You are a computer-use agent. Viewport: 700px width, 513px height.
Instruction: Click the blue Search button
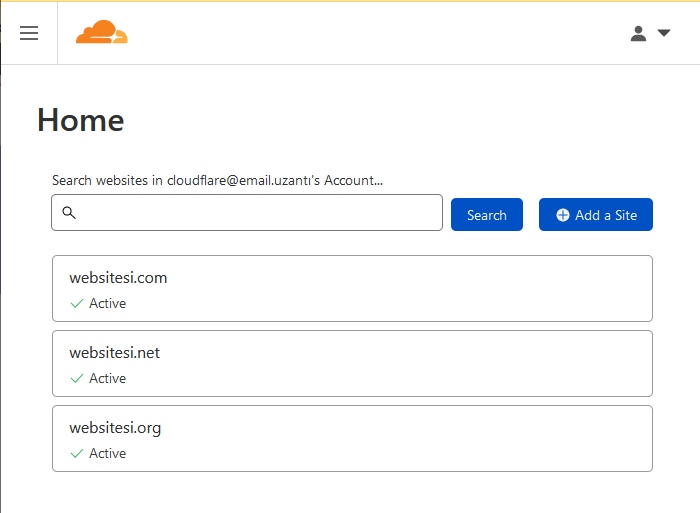(x=487, y=215)
